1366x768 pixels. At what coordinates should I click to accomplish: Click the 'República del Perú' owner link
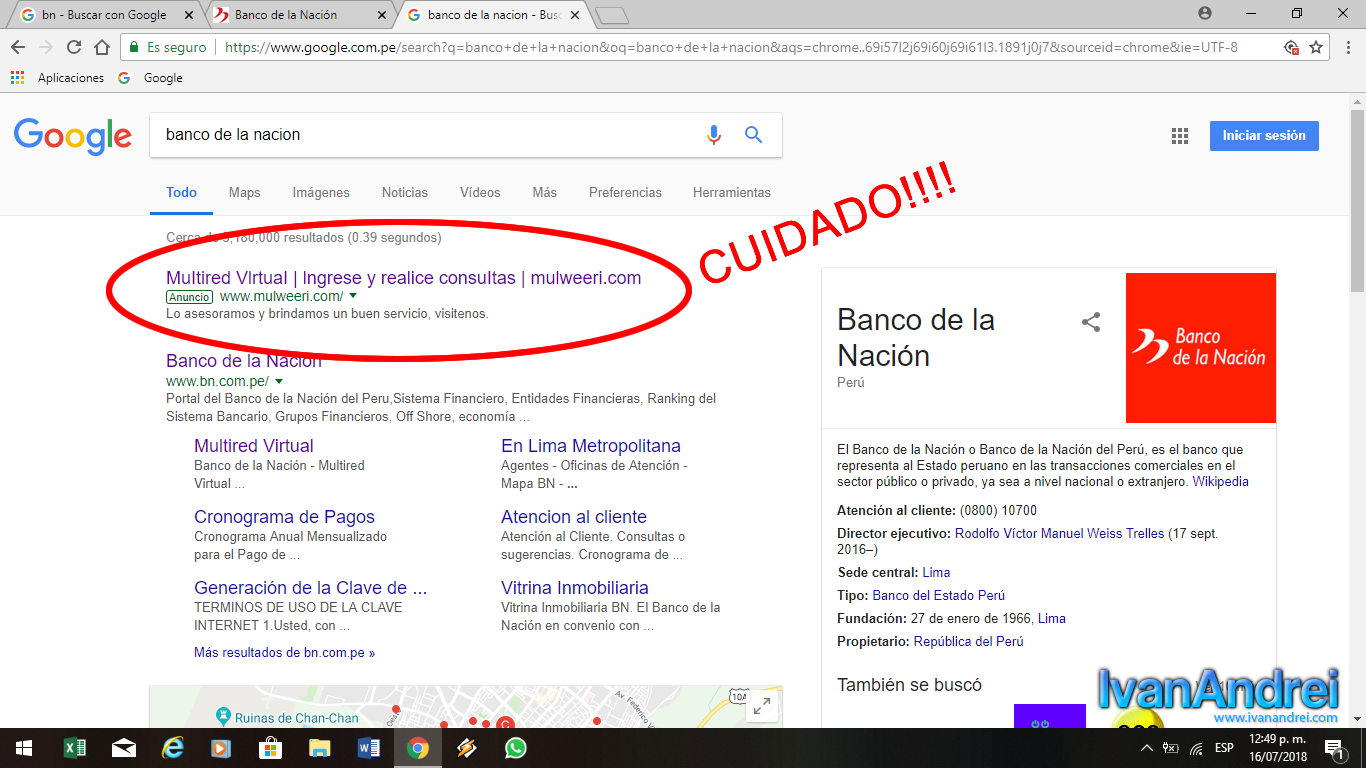point(968,641)
